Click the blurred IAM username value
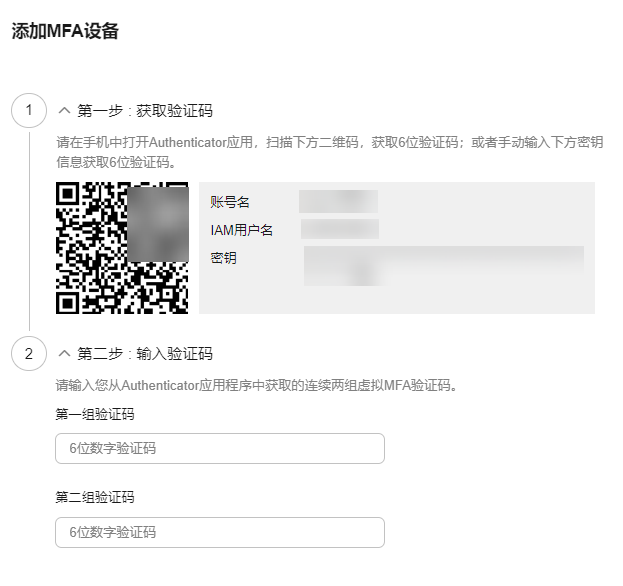Screen dimensions: 623x586 [x=339, y=230]
